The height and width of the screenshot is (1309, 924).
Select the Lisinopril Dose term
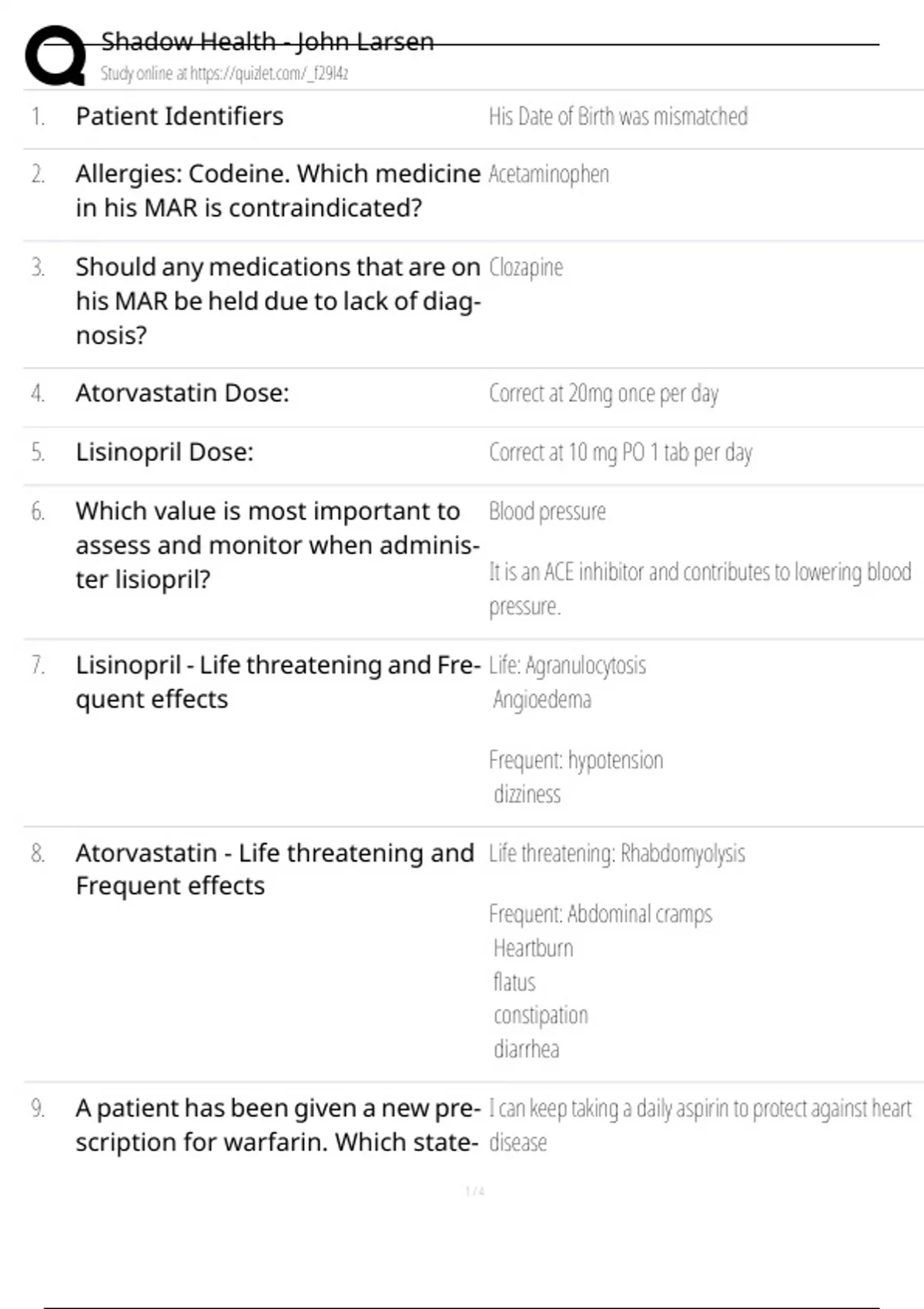(x=164, y=452)
